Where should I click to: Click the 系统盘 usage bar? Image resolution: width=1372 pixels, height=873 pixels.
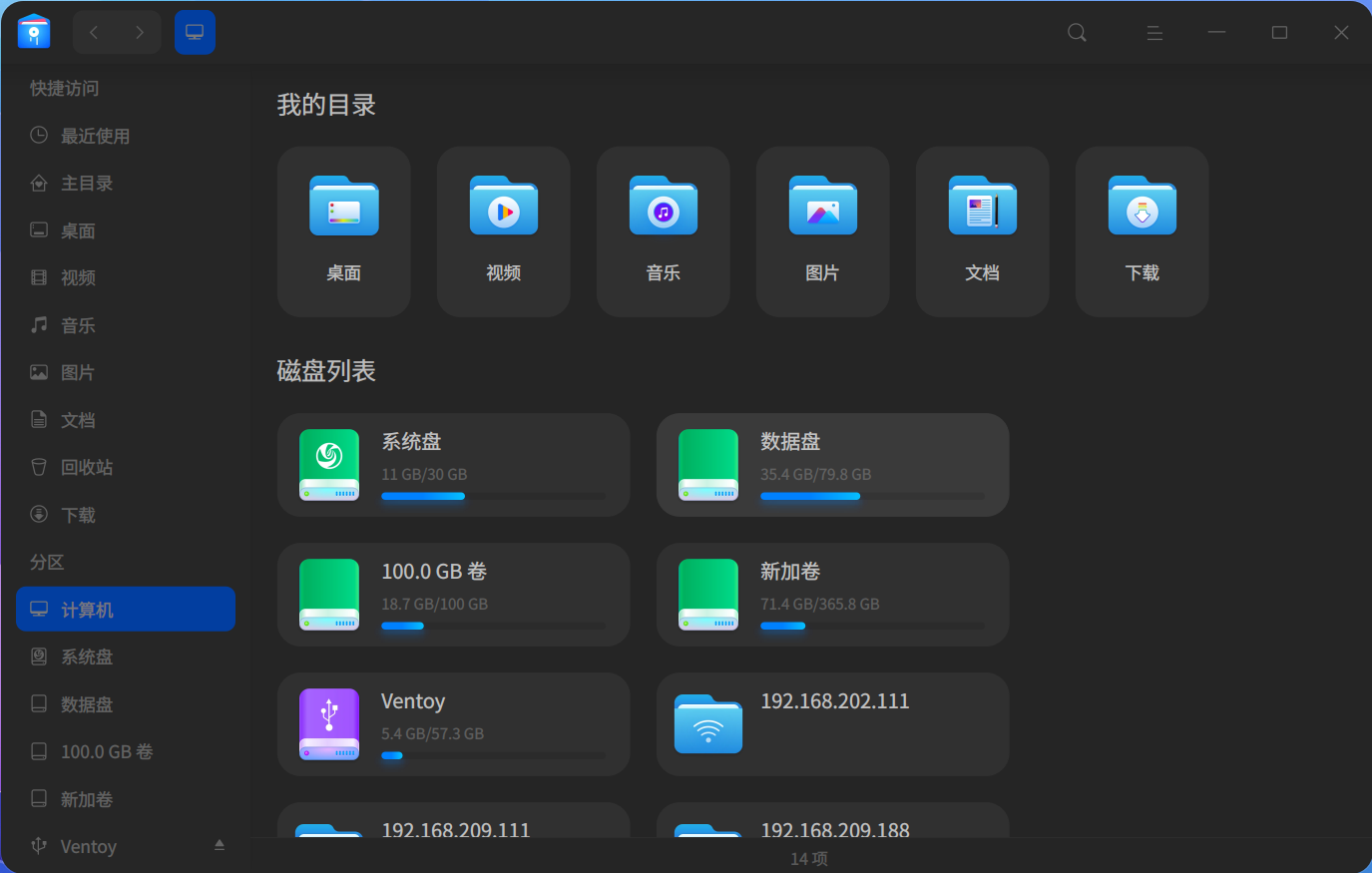point(494,496)
